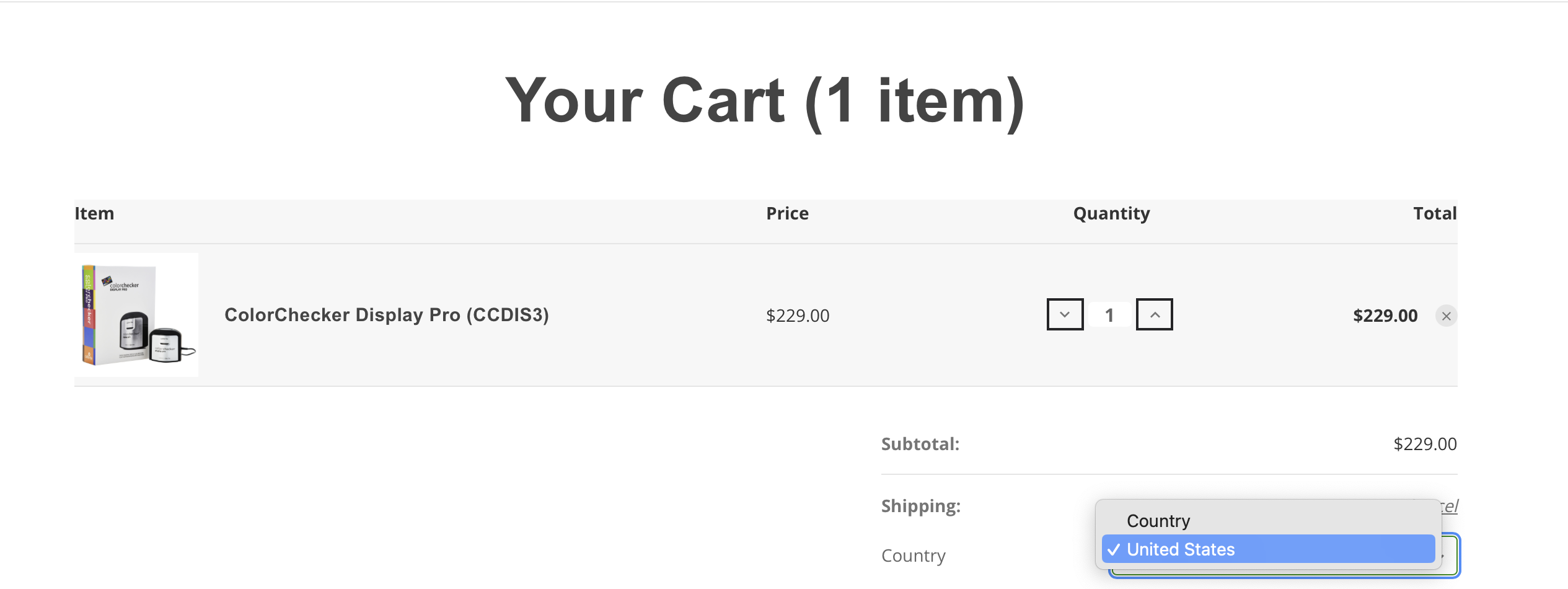Screen dimensions: 1568x589
Task: Increase the ColorChecker quantity with up chevron
Action: click(x=1154, y=314)
